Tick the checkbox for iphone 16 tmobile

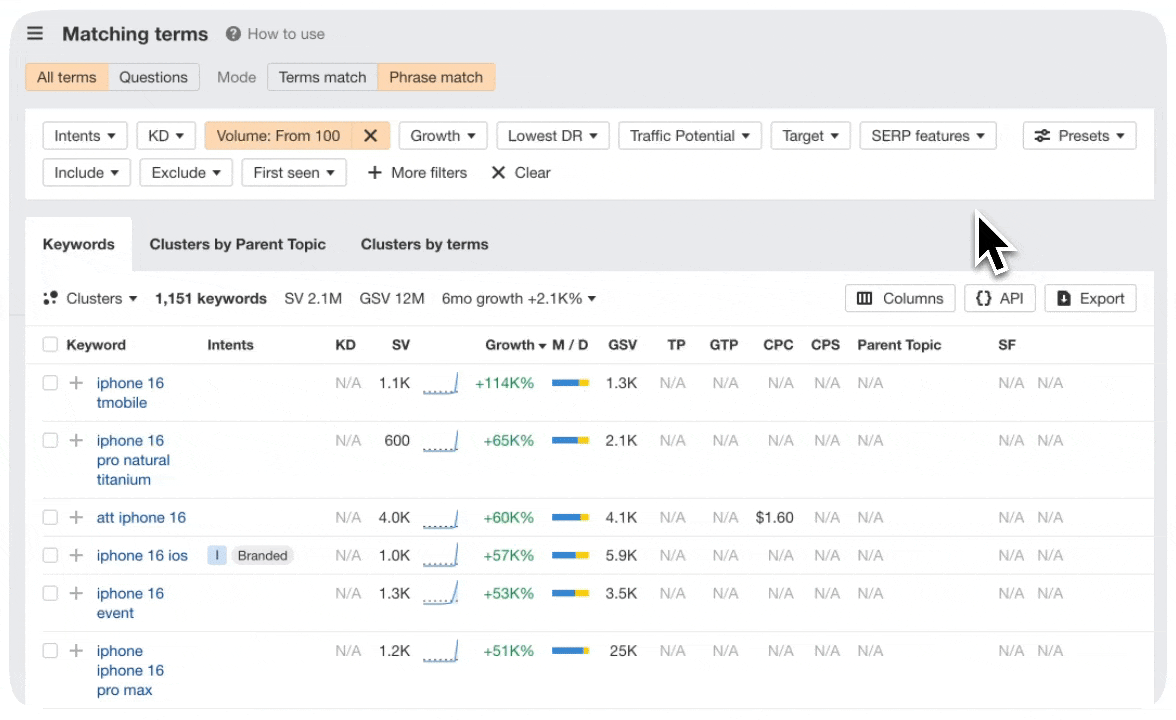point(50,383)
